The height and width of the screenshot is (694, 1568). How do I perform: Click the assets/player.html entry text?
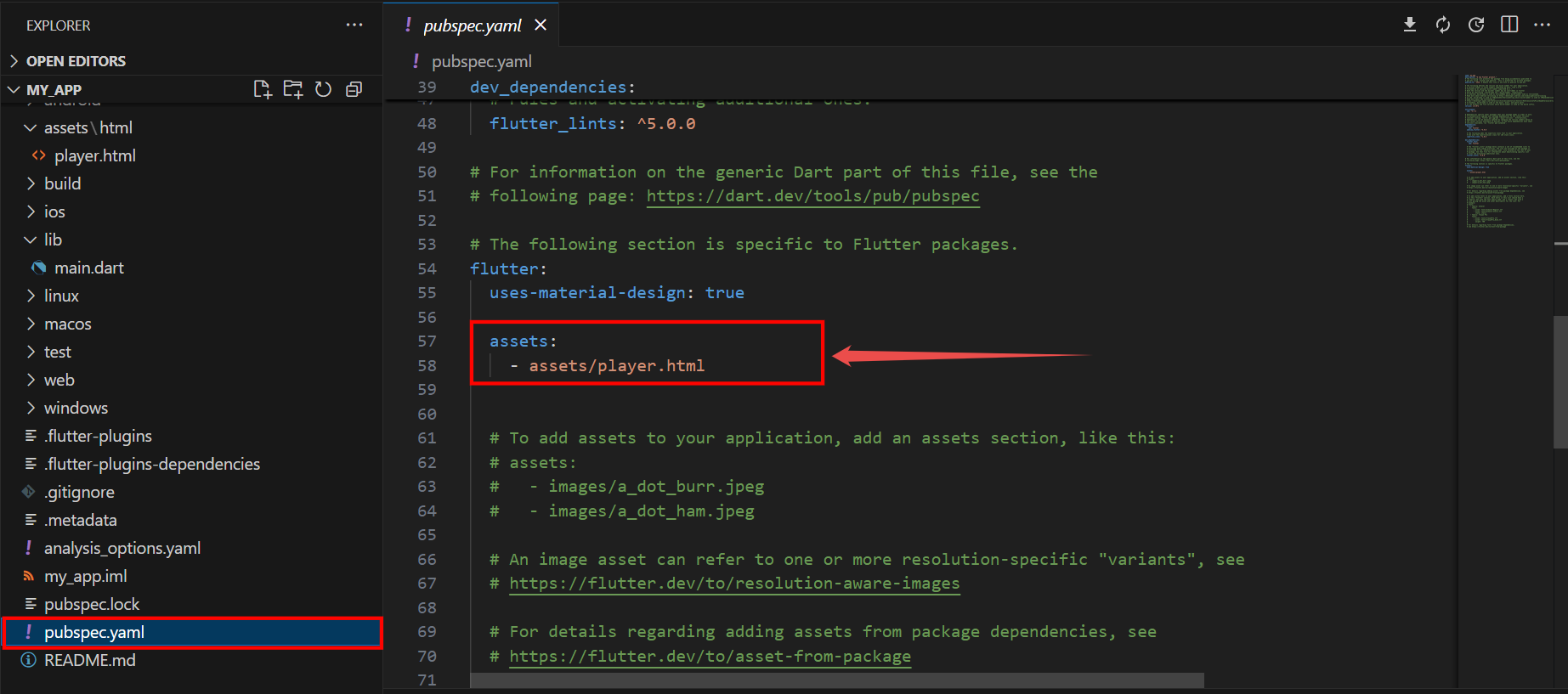(x=616, y=366)
